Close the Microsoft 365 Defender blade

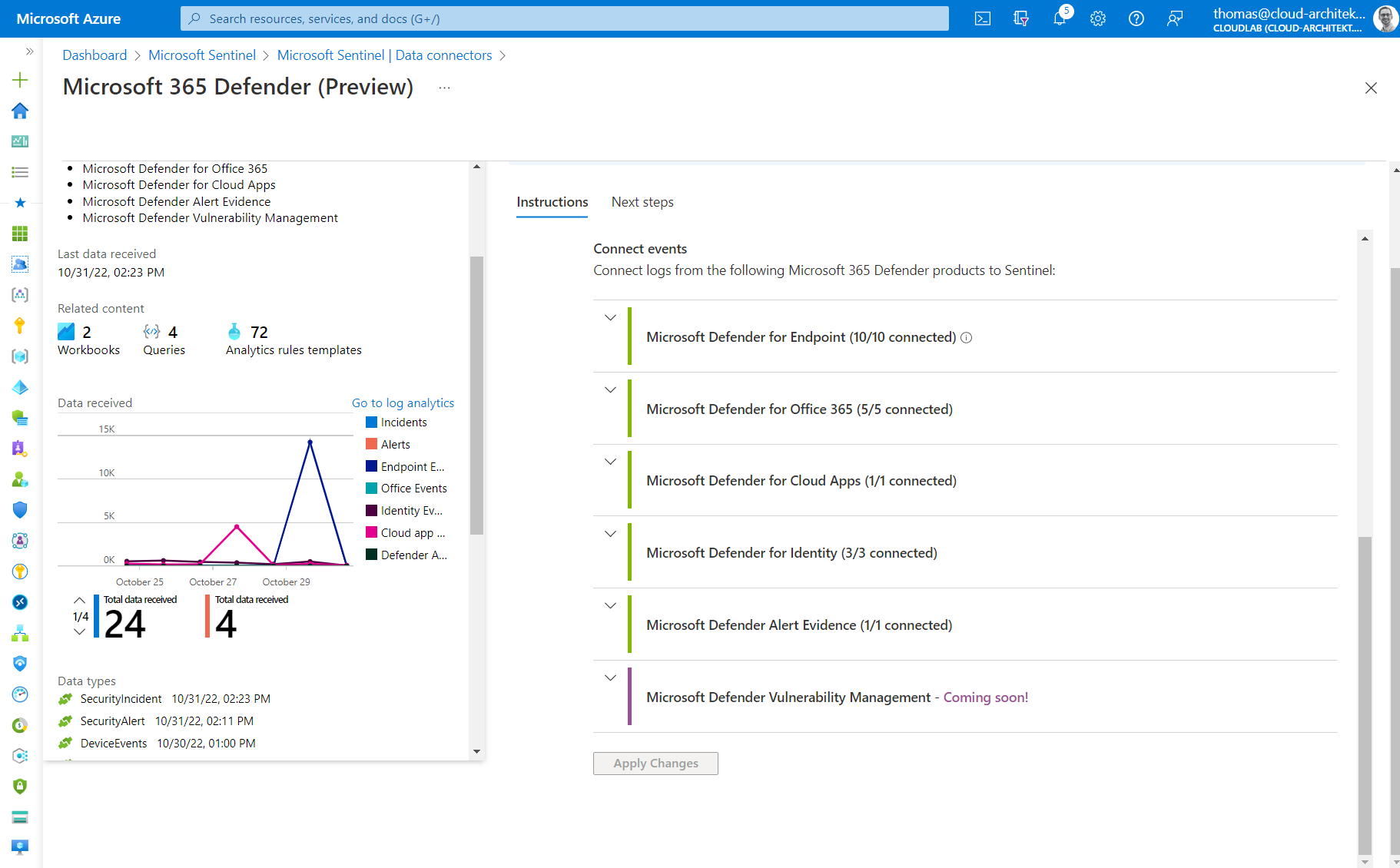point(1371,88)
